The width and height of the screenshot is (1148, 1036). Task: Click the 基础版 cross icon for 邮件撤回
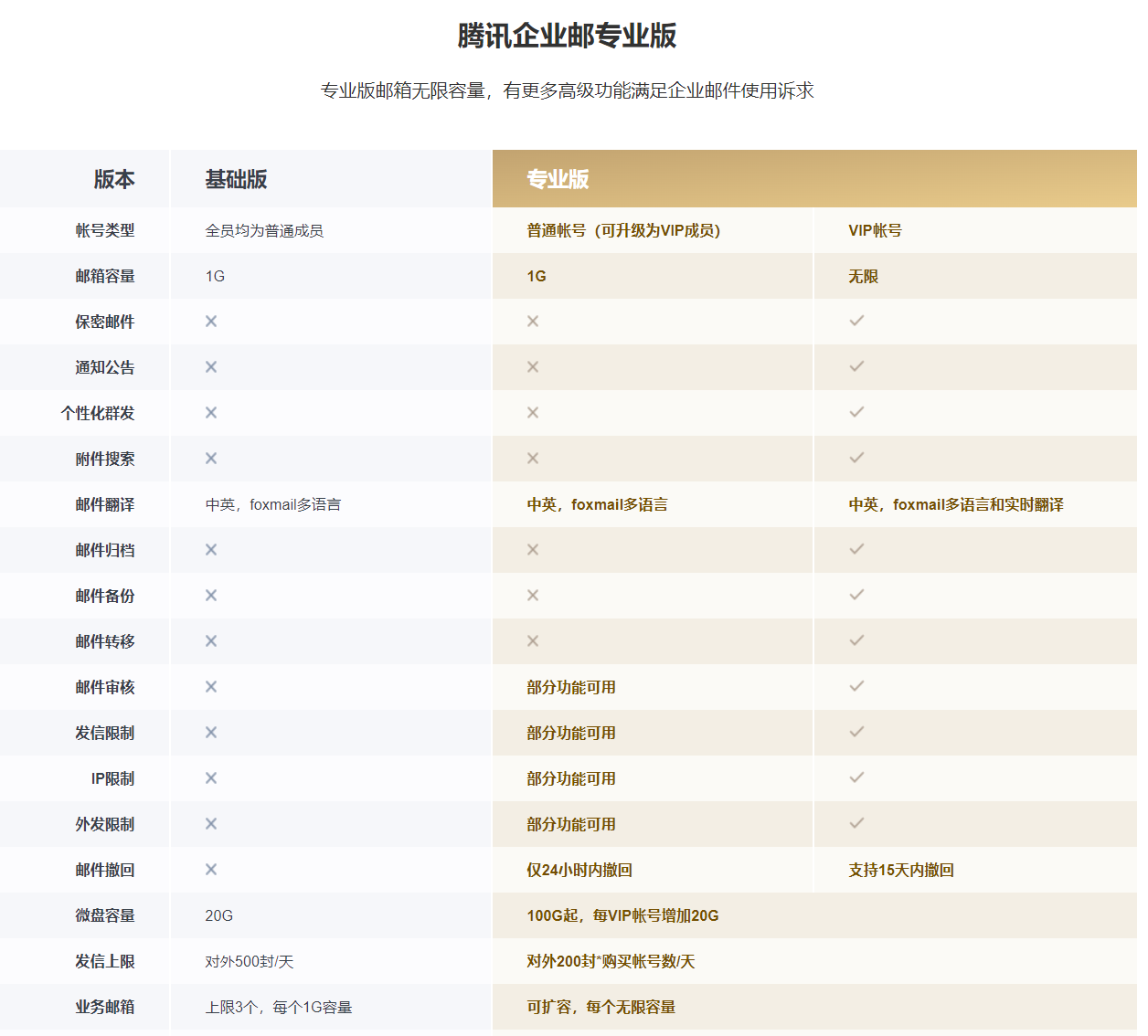coord(211,869)
